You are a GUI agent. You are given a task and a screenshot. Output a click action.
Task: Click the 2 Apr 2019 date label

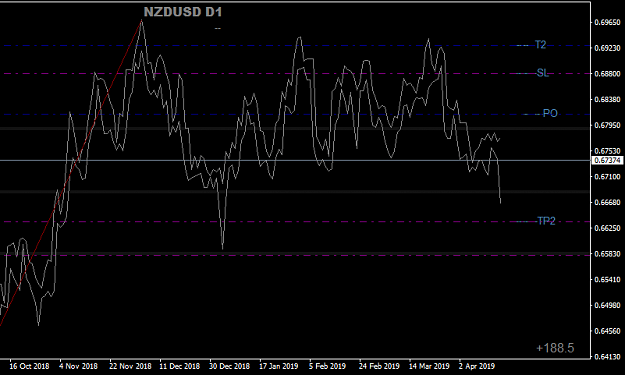point(477,366)
